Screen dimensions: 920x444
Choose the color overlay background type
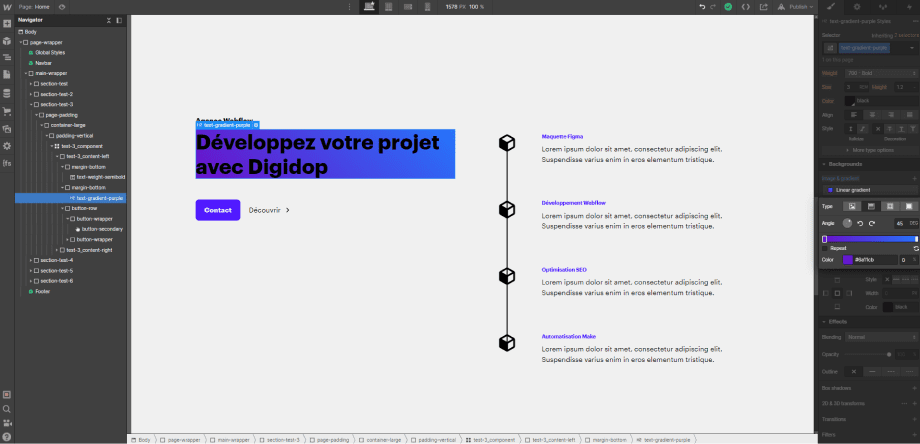click(x=909, y=206)
